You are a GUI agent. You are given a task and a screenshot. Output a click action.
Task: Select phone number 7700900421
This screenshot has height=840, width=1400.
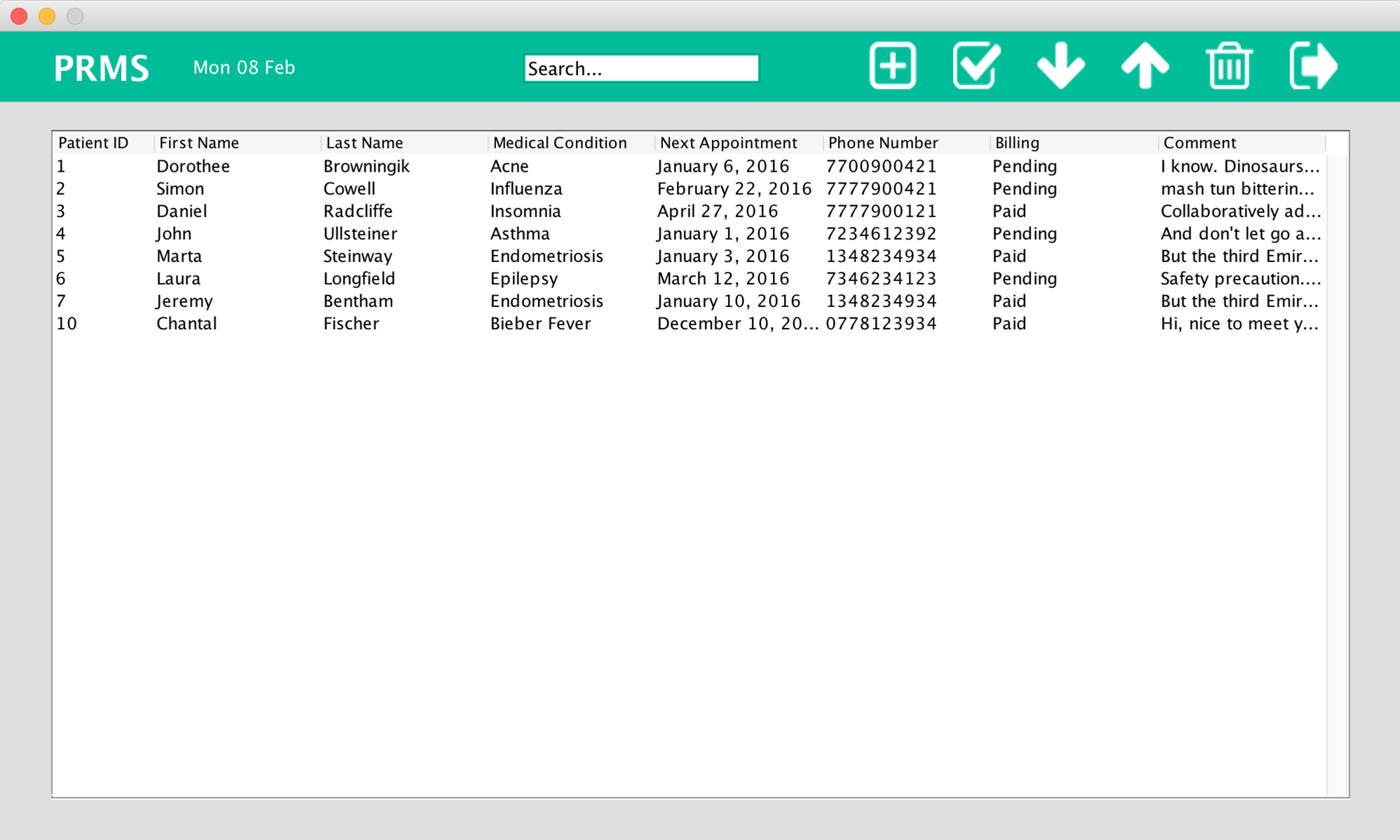[x=881, y=166]
